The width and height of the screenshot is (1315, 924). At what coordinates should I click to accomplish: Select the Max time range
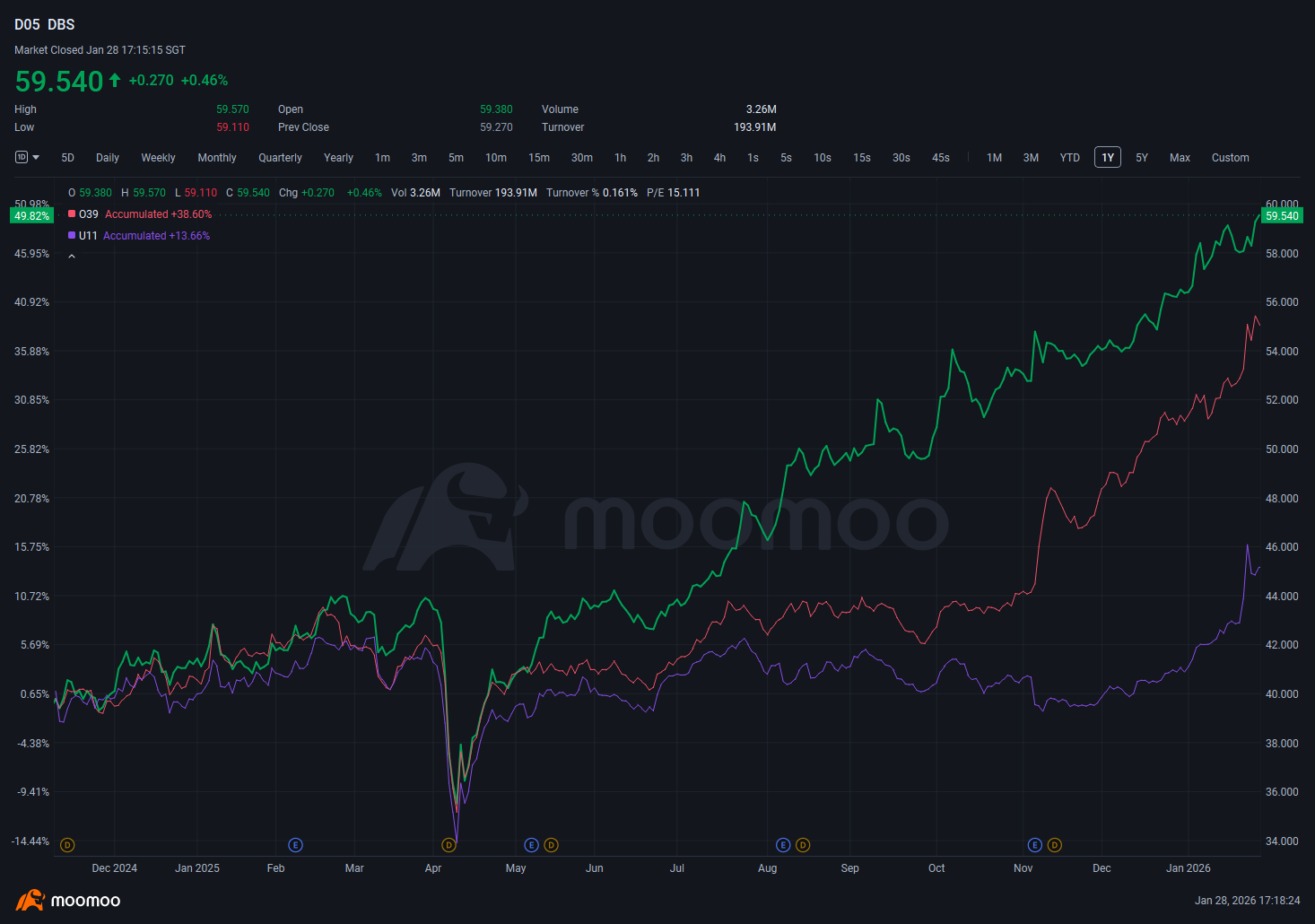coord(1180,158)
